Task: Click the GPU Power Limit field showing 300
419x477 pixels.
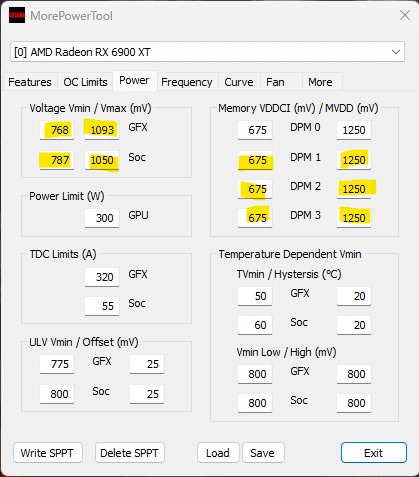Action: pyautogui.click(x=102, y=218)
